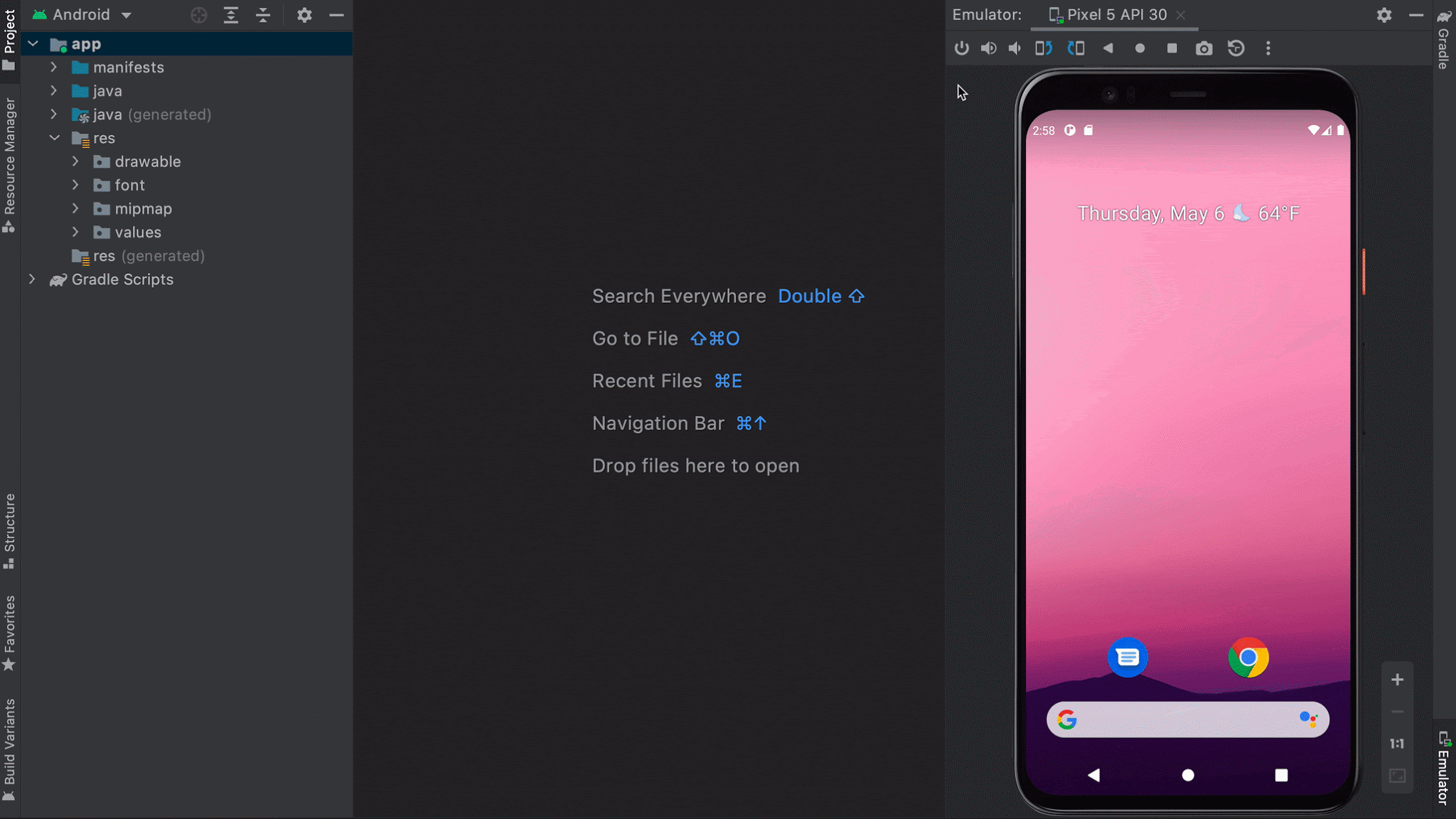Open the Emulator panel settings gear
Screen dimensions: 1456x819
coord(1383,15)
